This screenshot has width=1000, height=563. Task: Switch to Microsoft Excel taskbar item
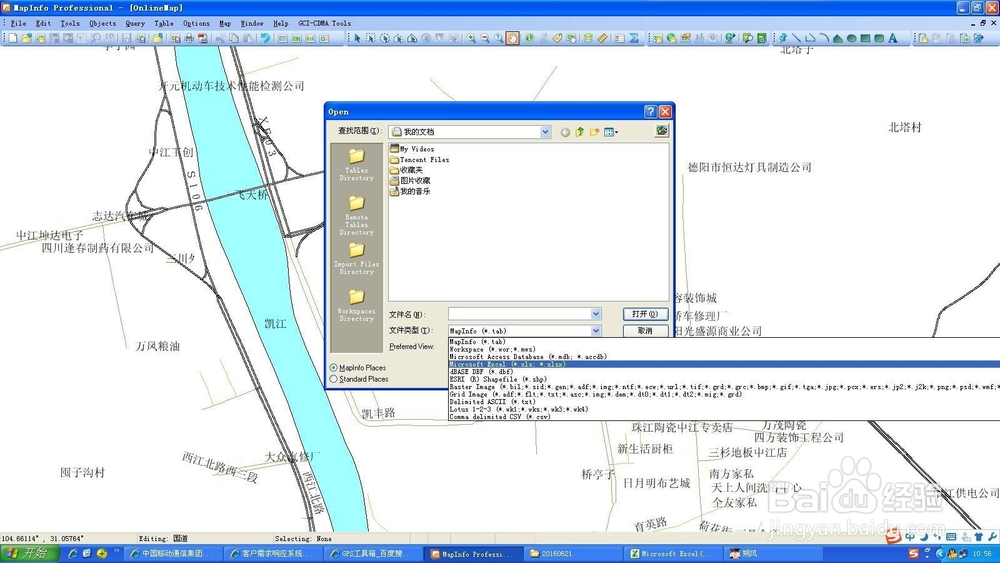coord(672,553)
